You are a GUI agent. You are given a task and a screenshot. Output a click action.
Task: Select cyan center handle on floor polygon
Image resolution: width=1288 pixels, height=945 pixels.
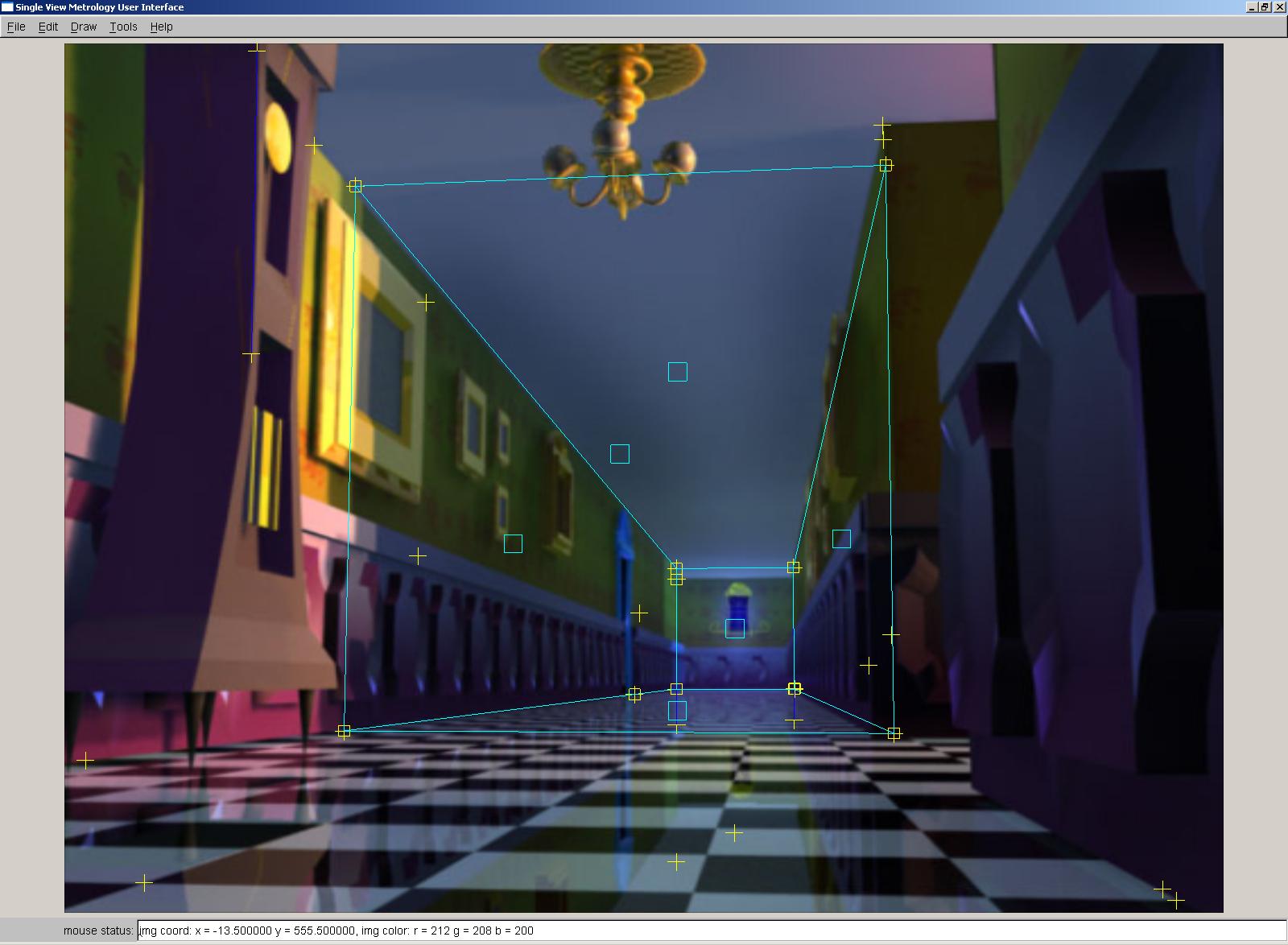(677, 711)
